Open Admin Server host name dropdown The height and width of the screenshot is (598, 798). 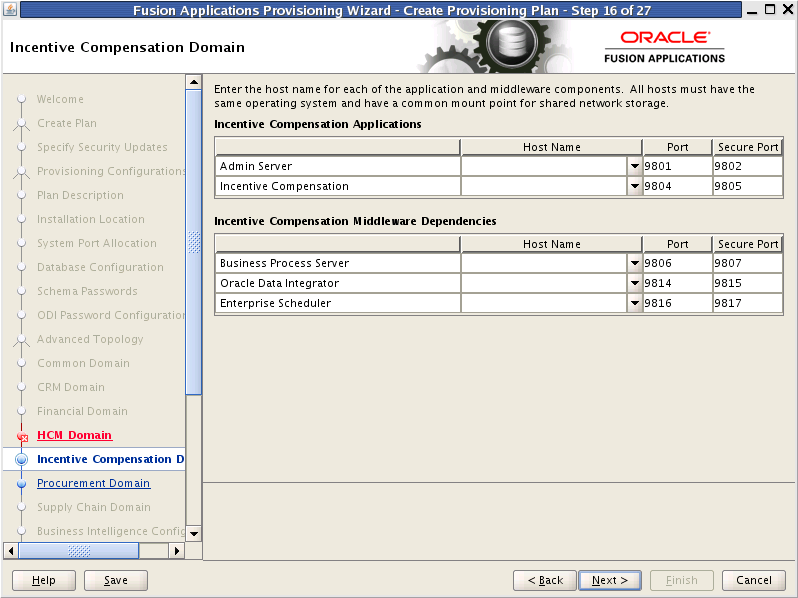tap(635, 166)
